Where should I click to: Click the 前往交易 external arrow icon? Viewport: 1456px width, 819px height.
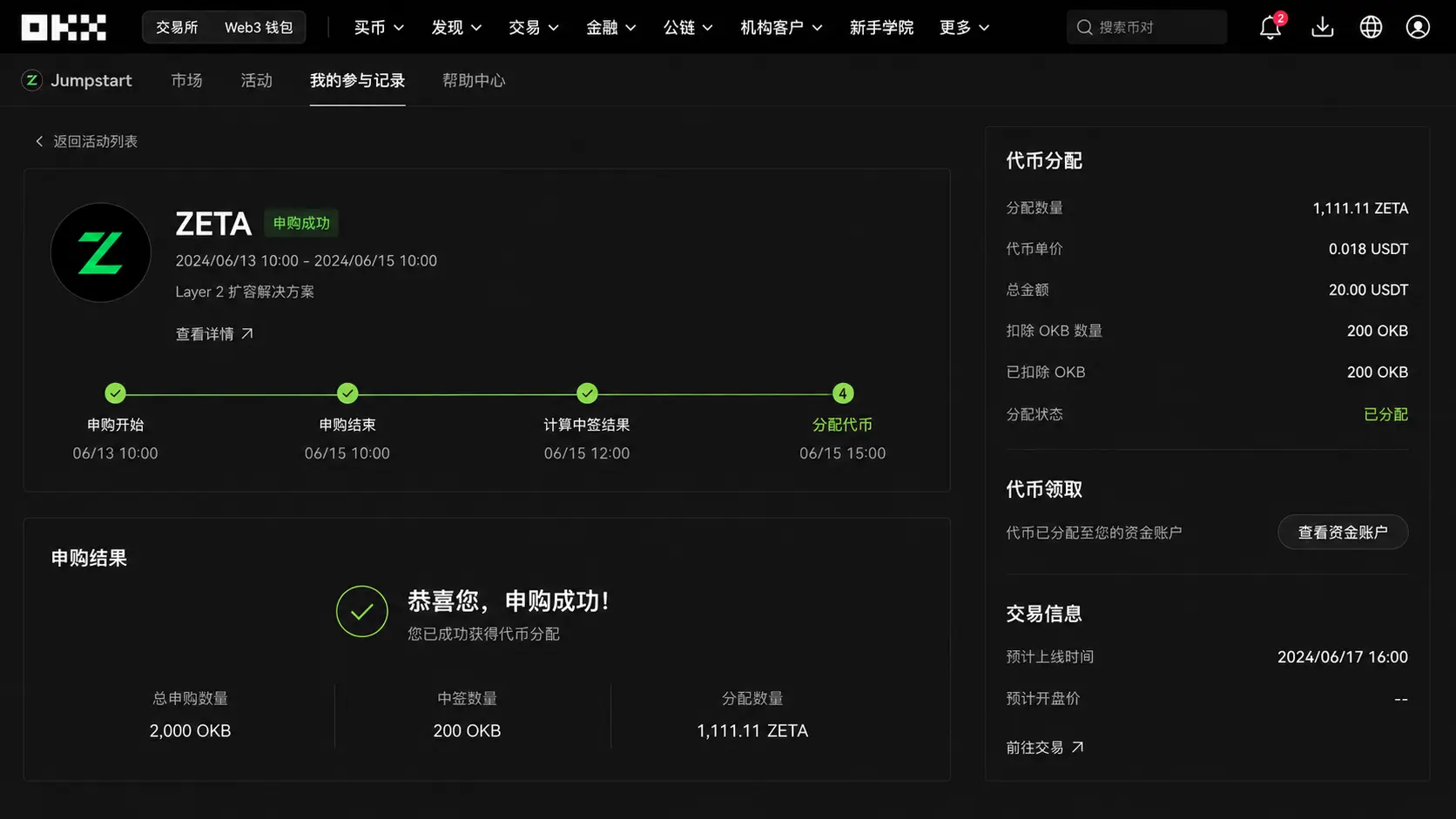point(1077,747)
